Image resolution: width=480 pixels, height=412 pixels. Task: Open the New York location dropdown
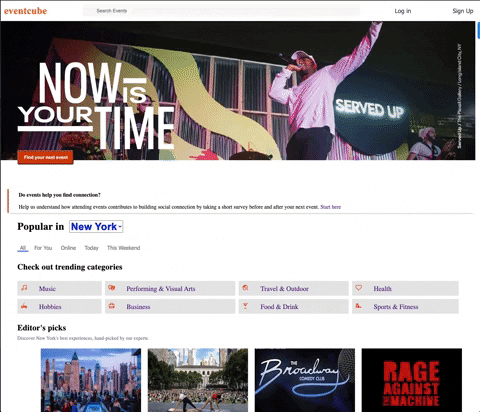point(96,227)
